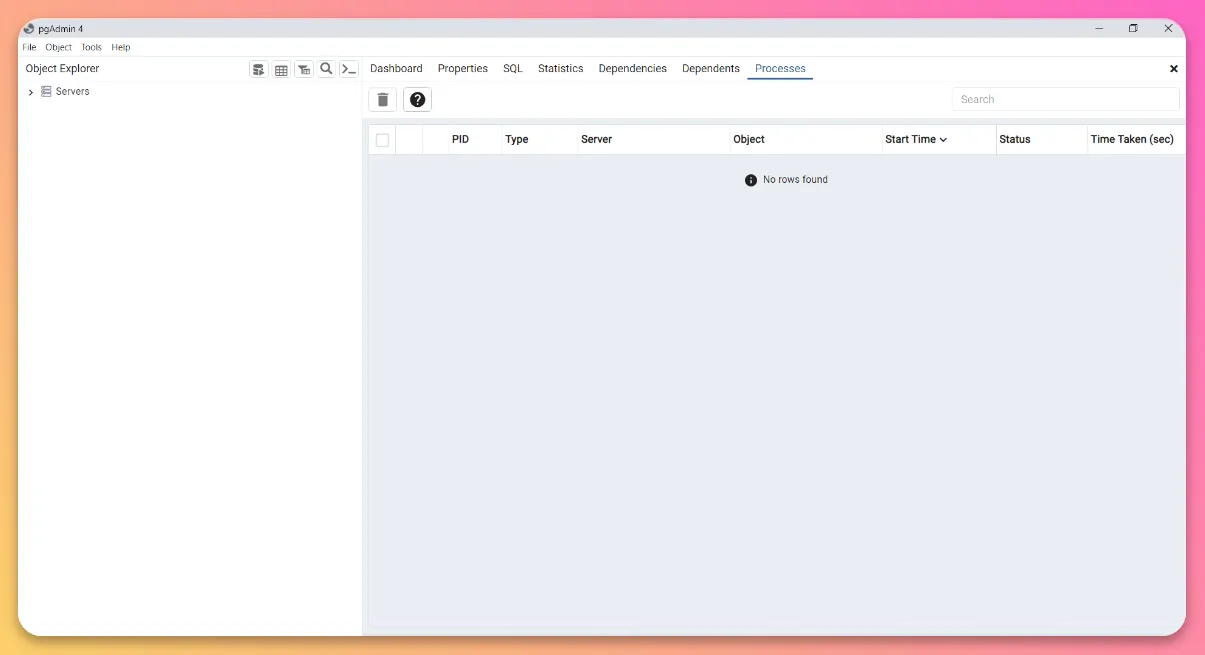This screenshot has width=1205, height=655.
Task: Close the tab panel with X
Action: tap(1174, 69)
